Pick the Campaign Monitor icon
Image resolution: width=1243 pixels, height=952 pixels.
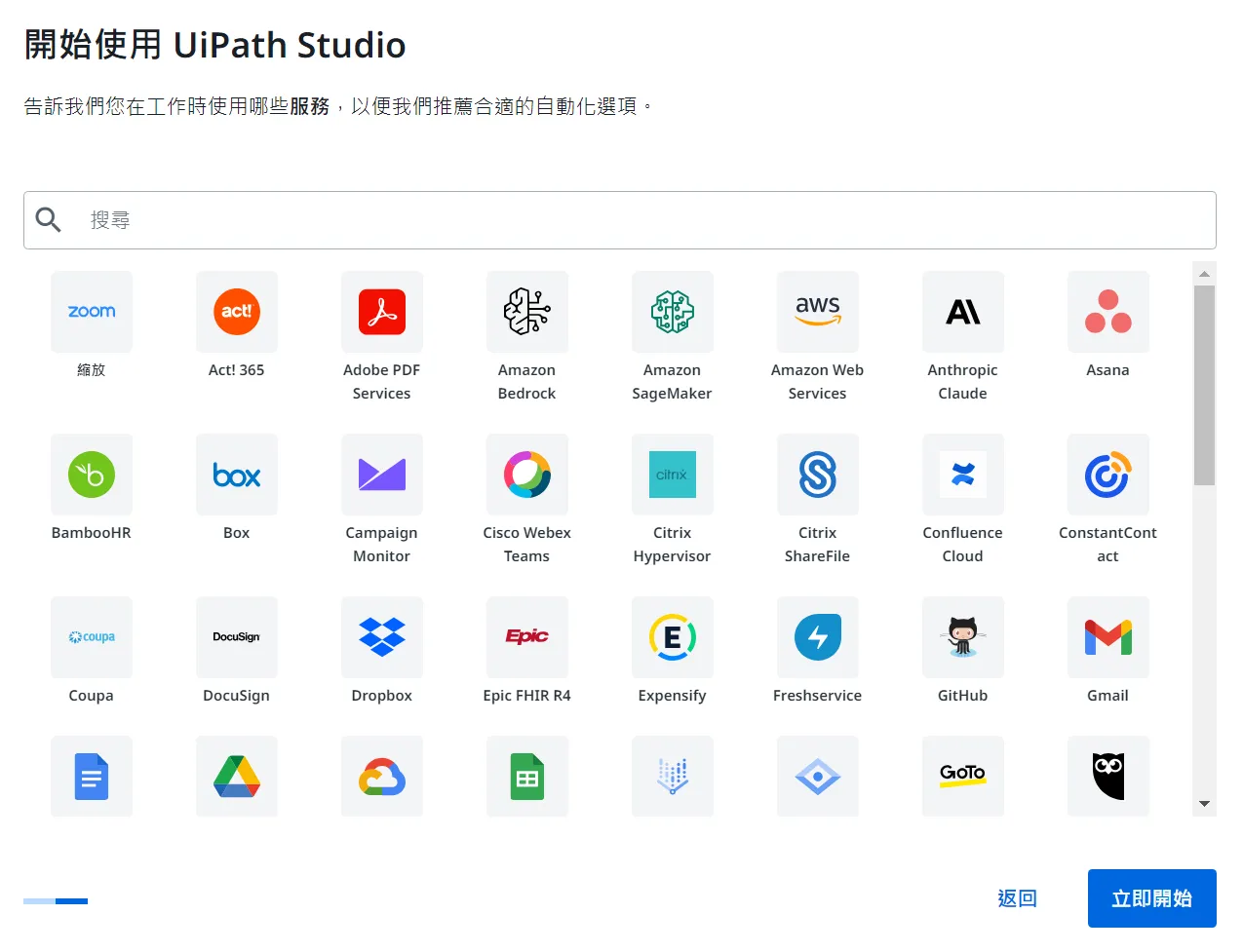coord(382,475)
